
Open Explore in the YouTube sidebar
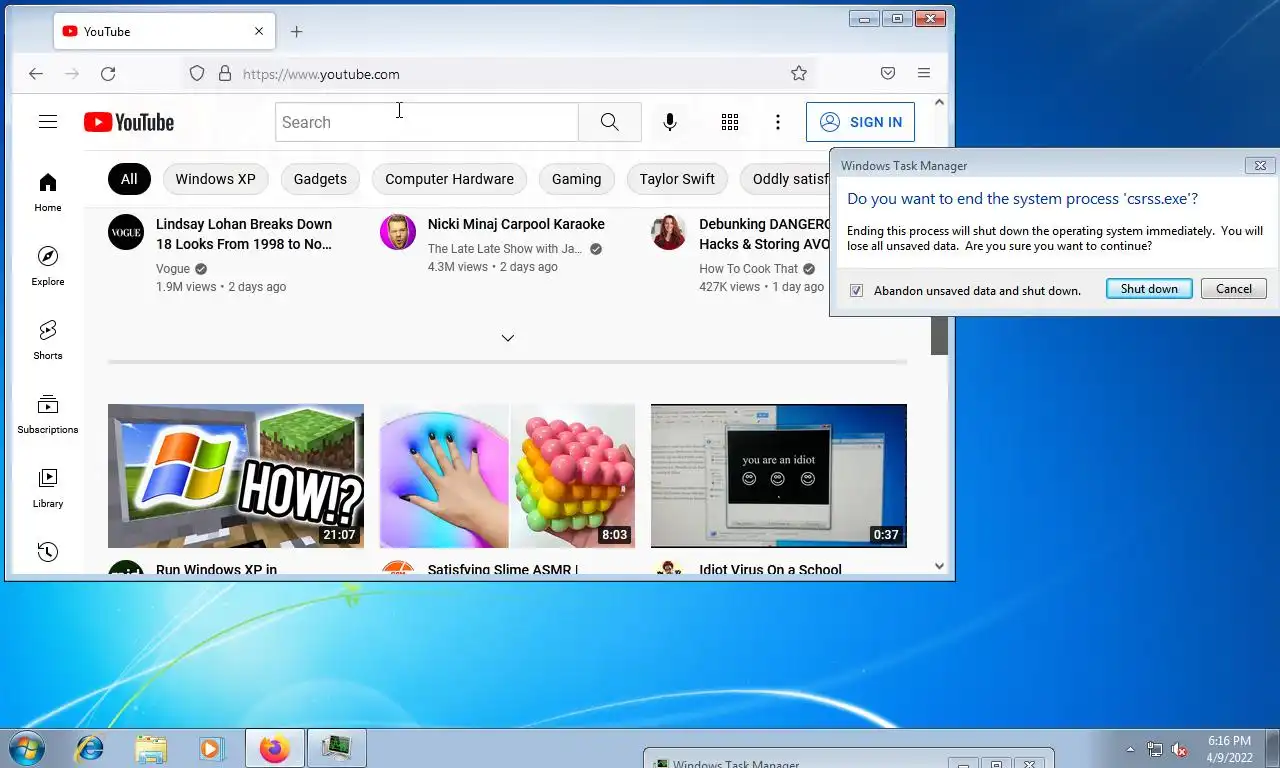48,266
